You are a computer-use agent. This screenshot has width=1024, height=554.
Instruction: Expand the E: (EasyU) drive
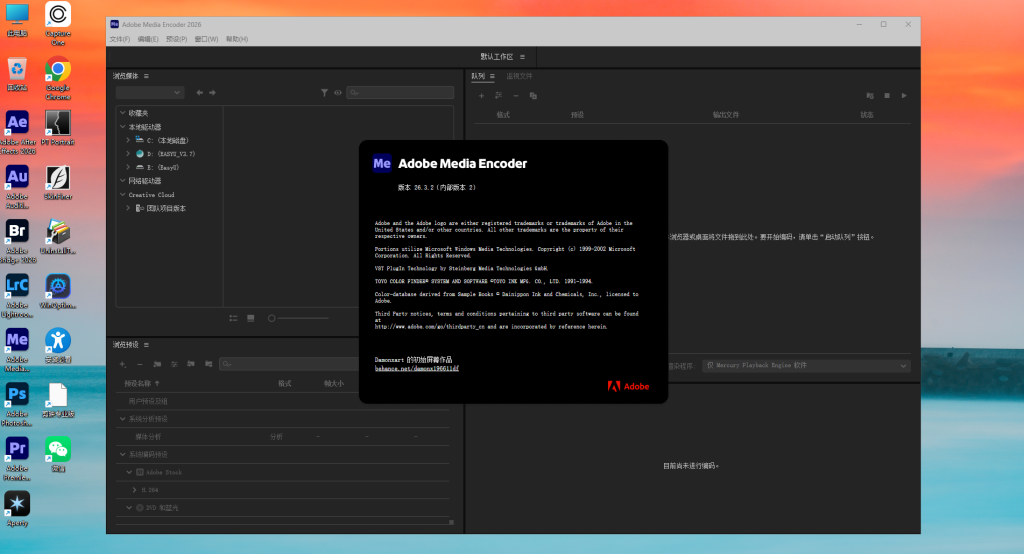pyautogui.click(x=128, y=167)
